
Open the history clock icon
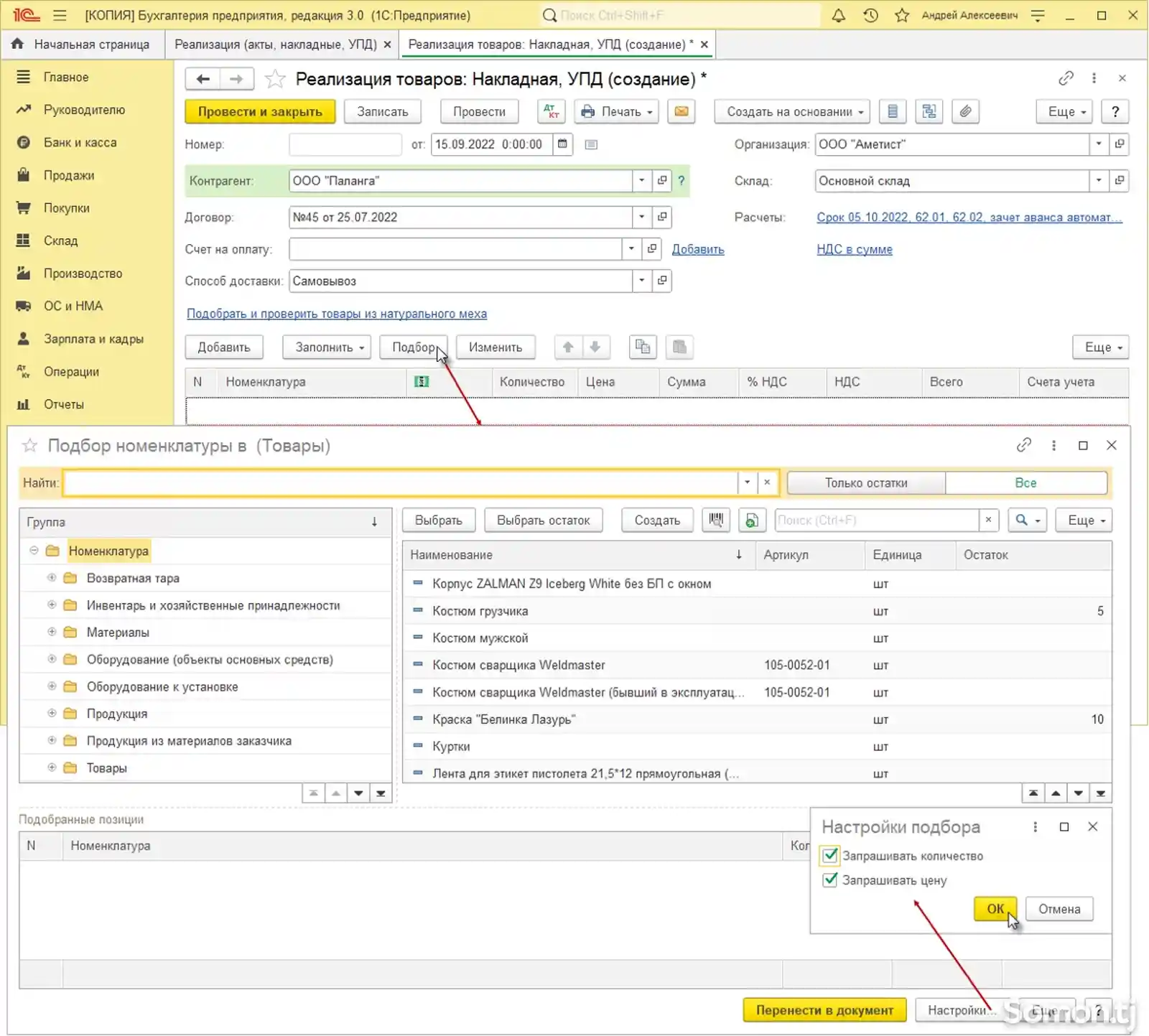click(x=870, y=15)
